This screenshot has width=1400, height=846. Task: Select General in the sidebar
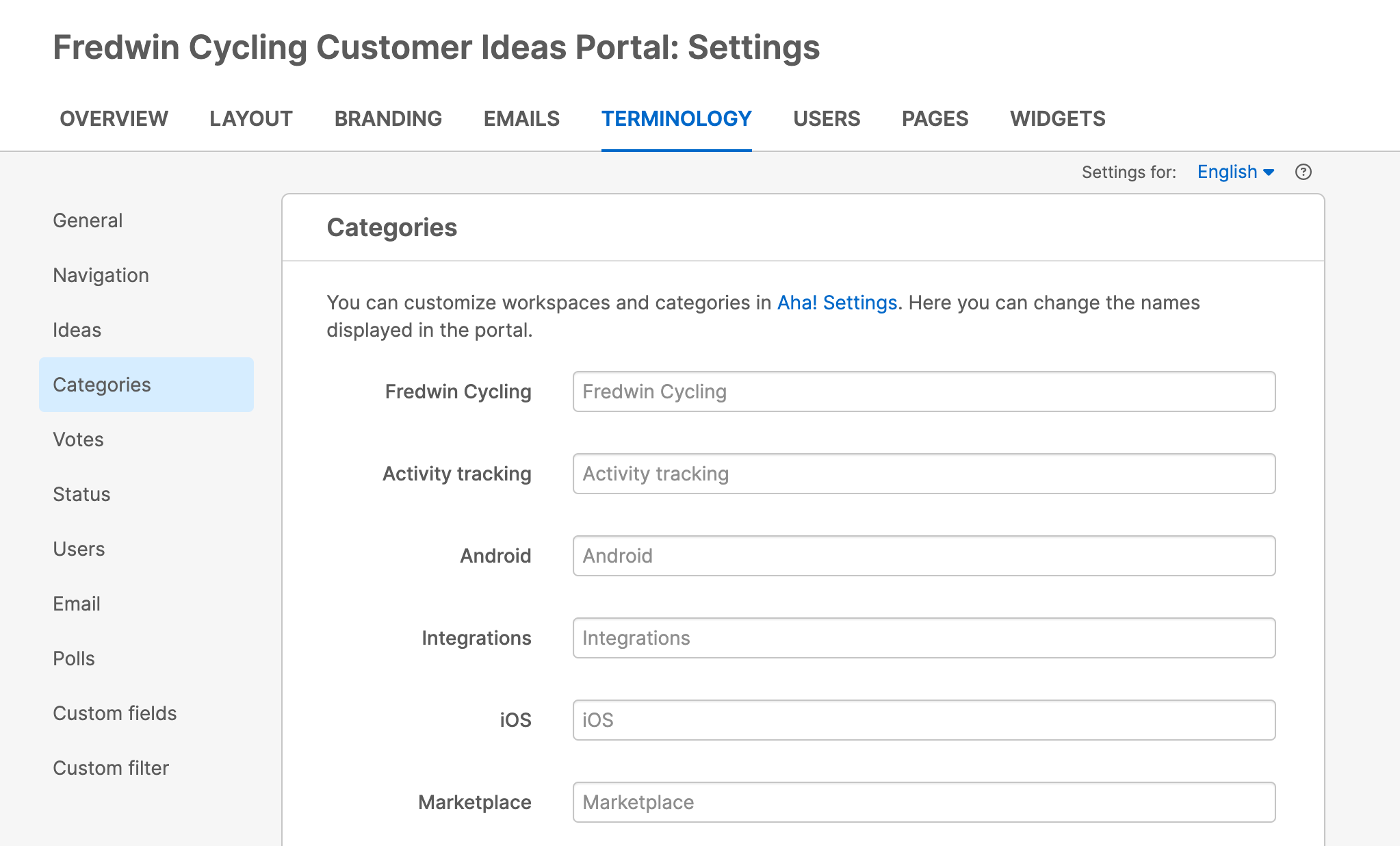88,220
